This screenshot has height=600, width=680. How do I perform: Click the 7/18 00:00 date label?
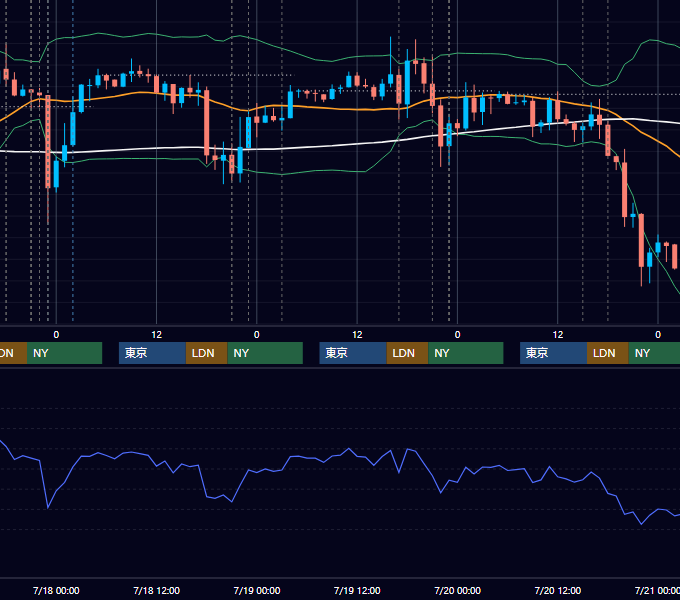pyautogui.click(x=56, y=590)
